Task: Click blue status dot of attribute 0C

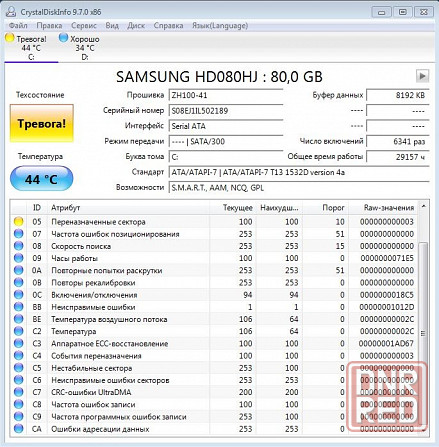Action: point(19,295)
